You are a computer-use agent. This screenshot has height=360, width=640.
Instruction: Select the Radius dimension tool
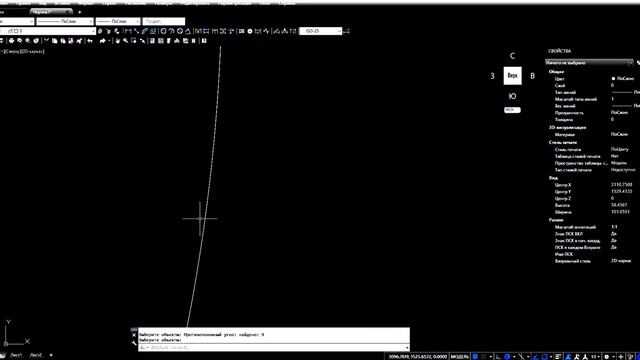pos(163,31)
